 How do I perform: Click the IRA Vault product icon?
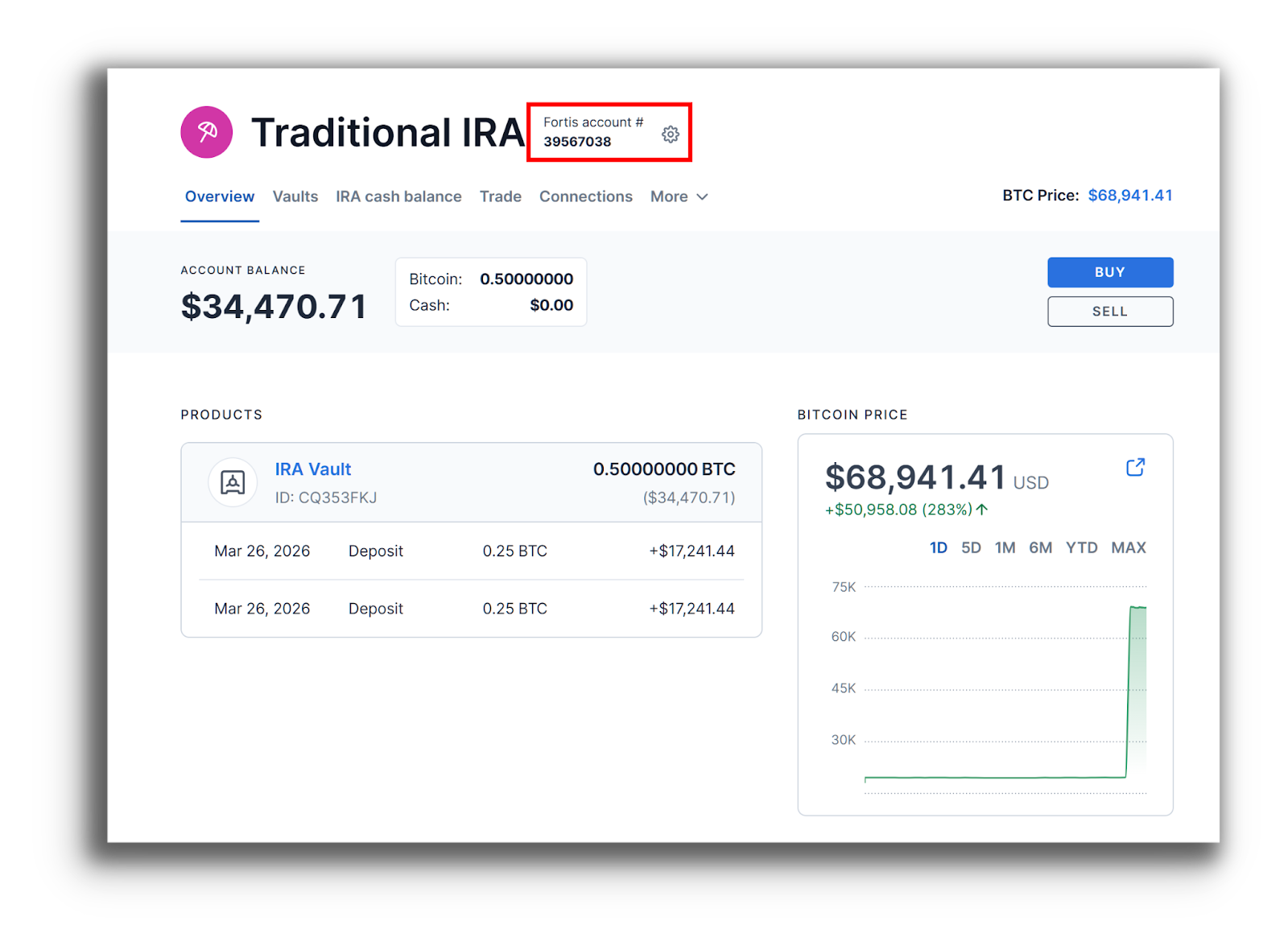[233, 482]
